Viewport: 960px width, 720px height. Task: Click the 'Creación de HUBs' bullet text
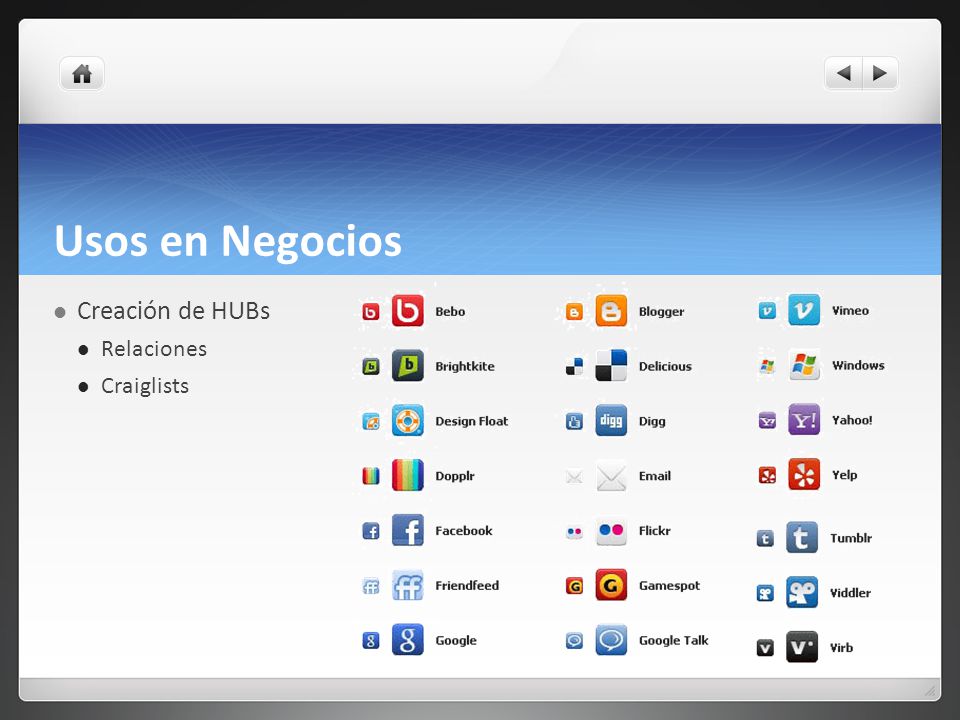point(173,311)
